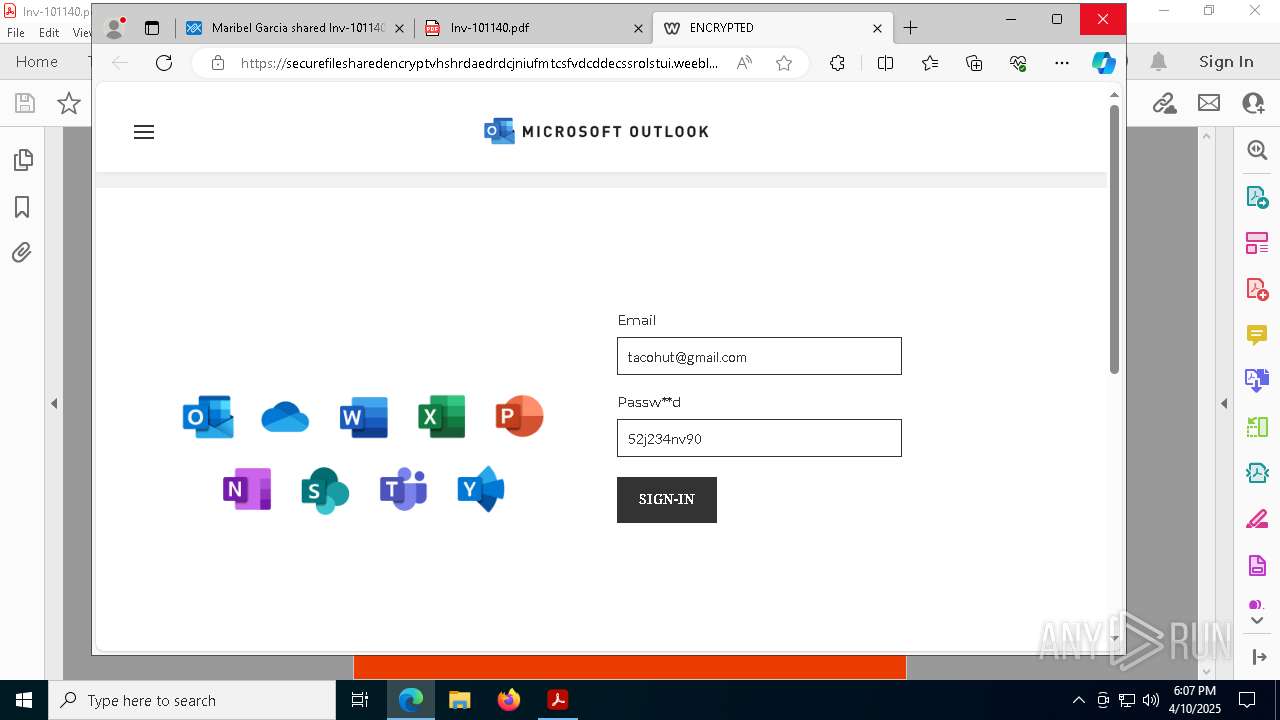Viewport: 1280px width, 720px height.
Task: Add this page to favorites star
Action: pos(784,63)
